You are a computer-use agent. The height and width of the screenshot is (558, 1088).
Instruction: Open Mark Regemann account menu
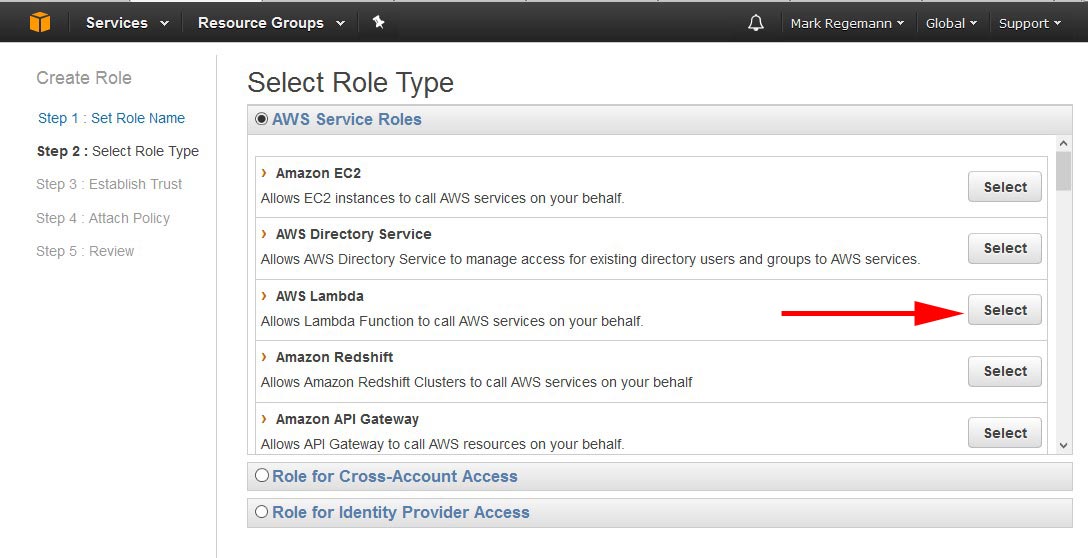click(x=847, y=23)
